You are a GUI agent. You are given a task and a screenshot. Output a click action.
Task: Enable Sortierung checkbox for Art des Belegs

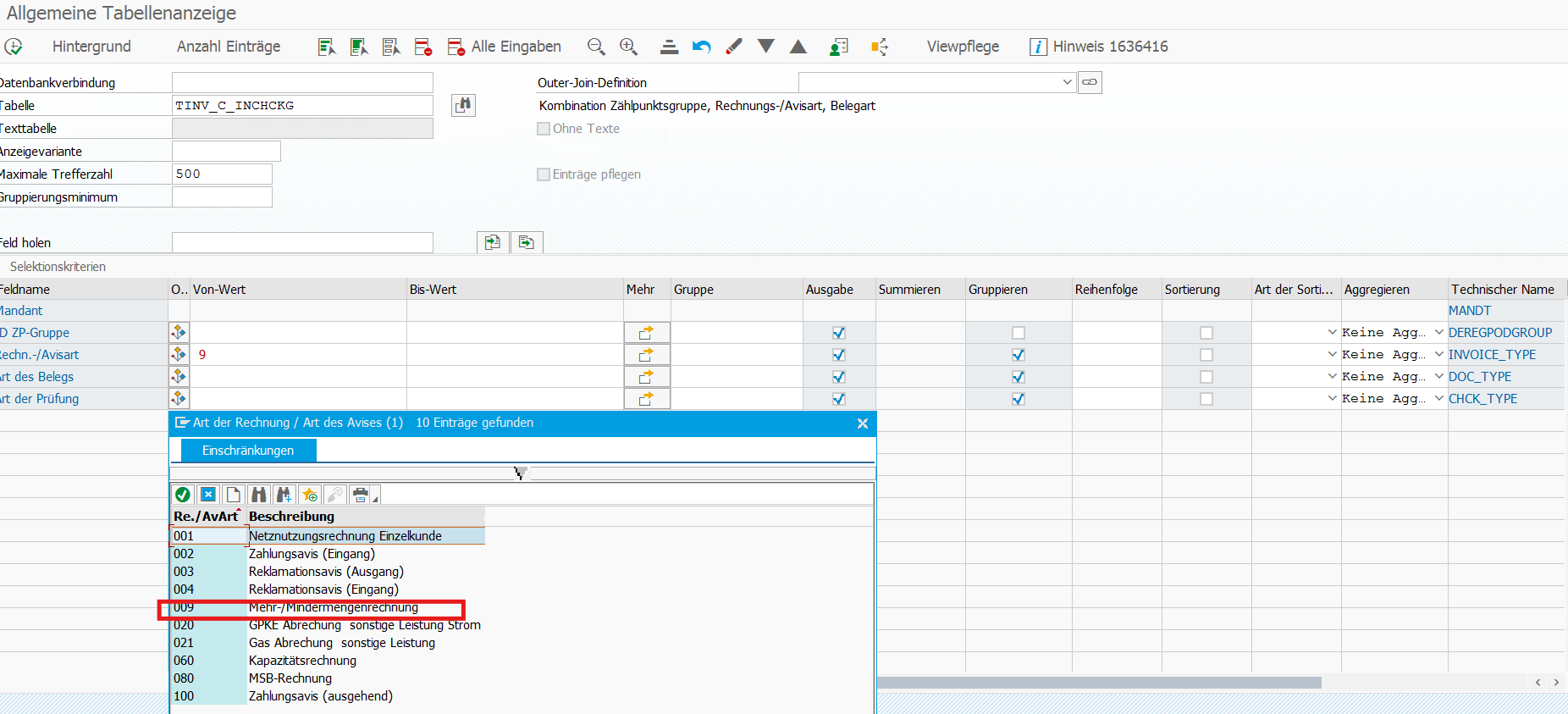click(1206, 377)
